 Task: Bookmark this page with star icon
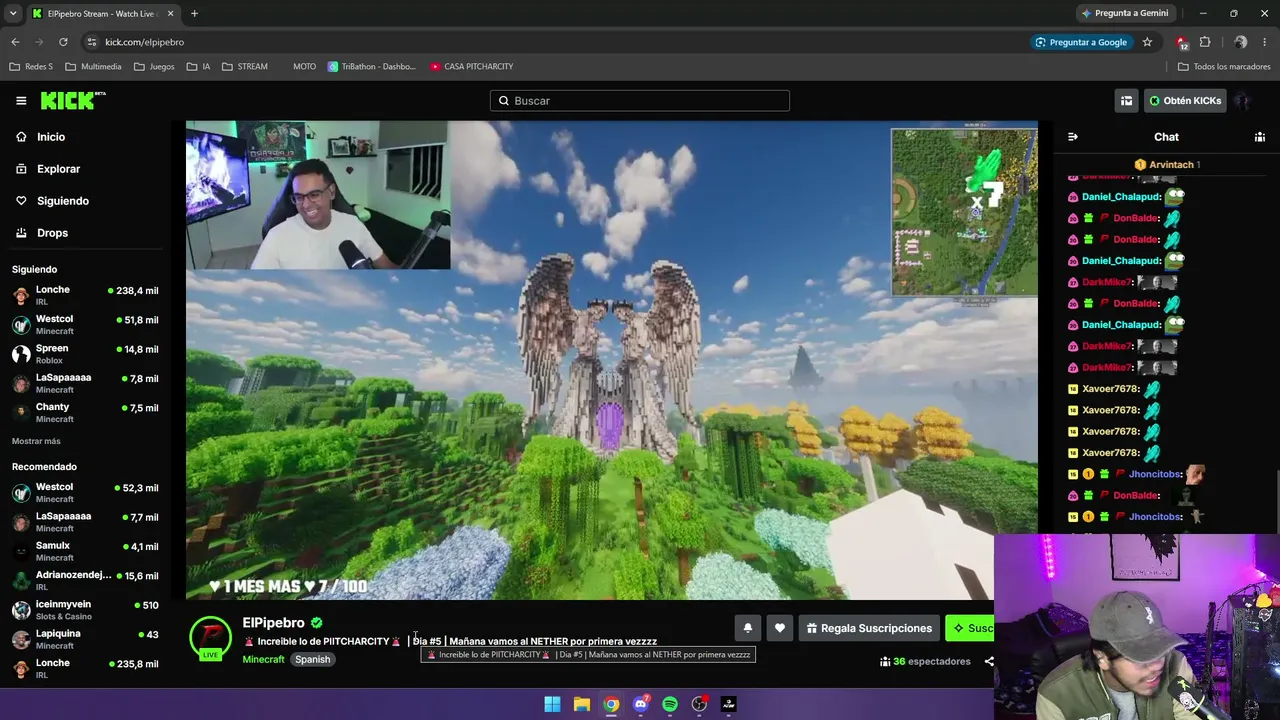1147,42
